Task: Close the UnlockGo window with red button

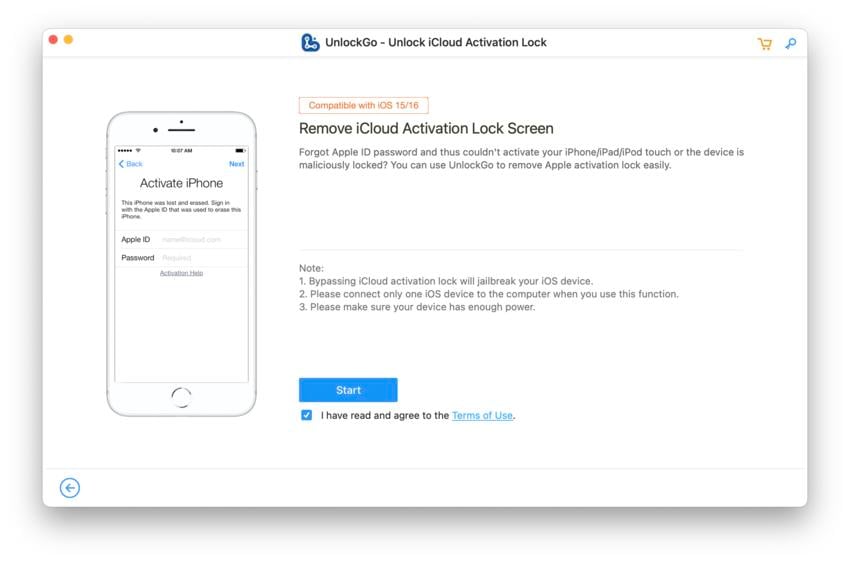Action: point(53,40)
